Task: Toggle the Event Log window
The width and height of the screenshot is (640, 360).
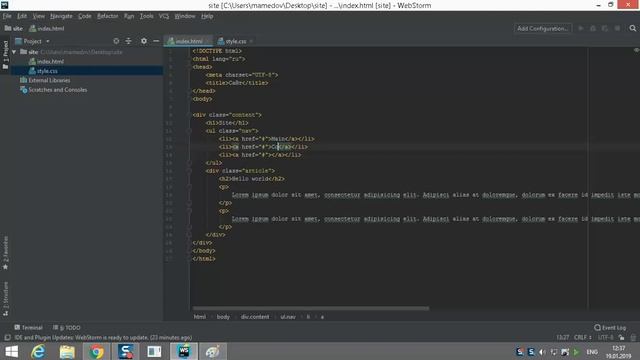Action: [x=610, y=327]
